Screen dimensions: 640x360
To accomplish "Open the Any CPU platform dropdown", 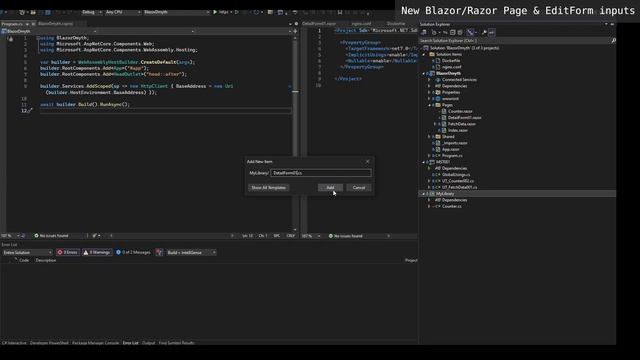I will (x=123, y=12).
